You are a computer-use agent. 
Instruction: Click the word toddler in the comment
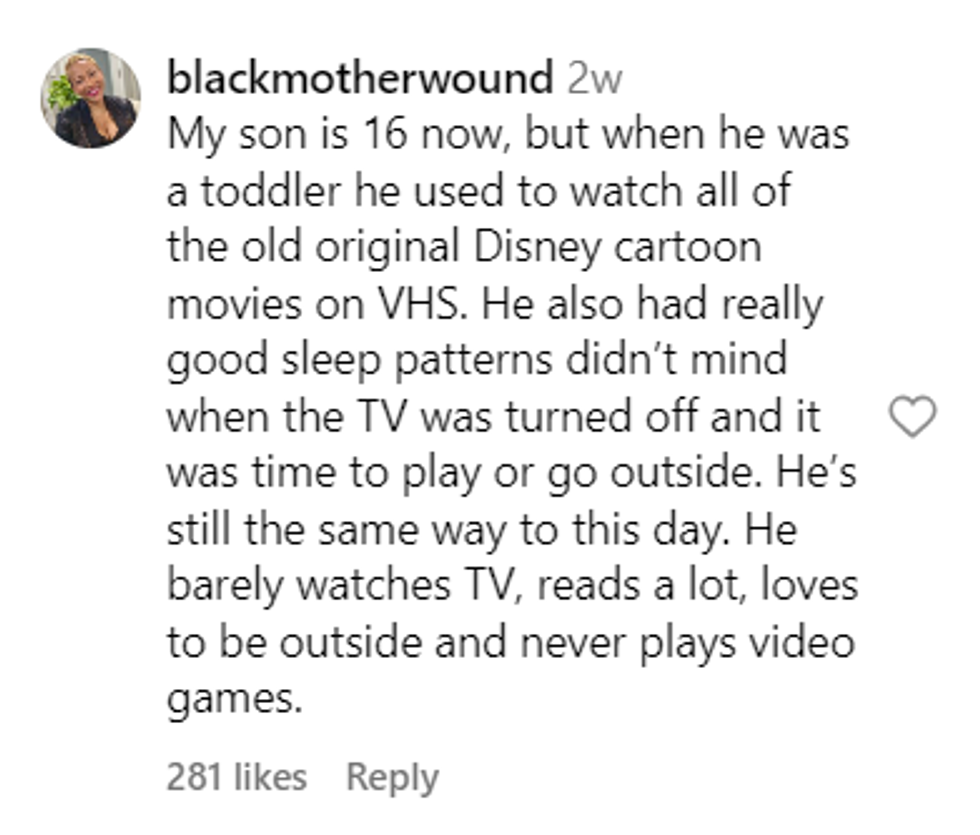[271, 191]
